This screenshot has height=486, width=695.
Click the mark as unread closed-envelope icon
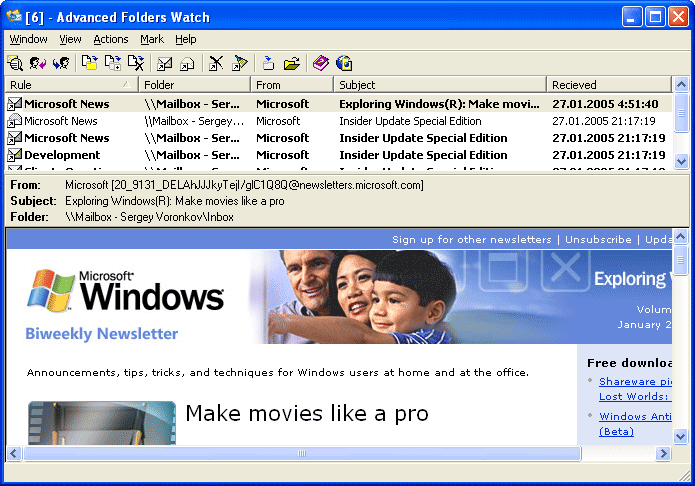click(x=164, y=63)
